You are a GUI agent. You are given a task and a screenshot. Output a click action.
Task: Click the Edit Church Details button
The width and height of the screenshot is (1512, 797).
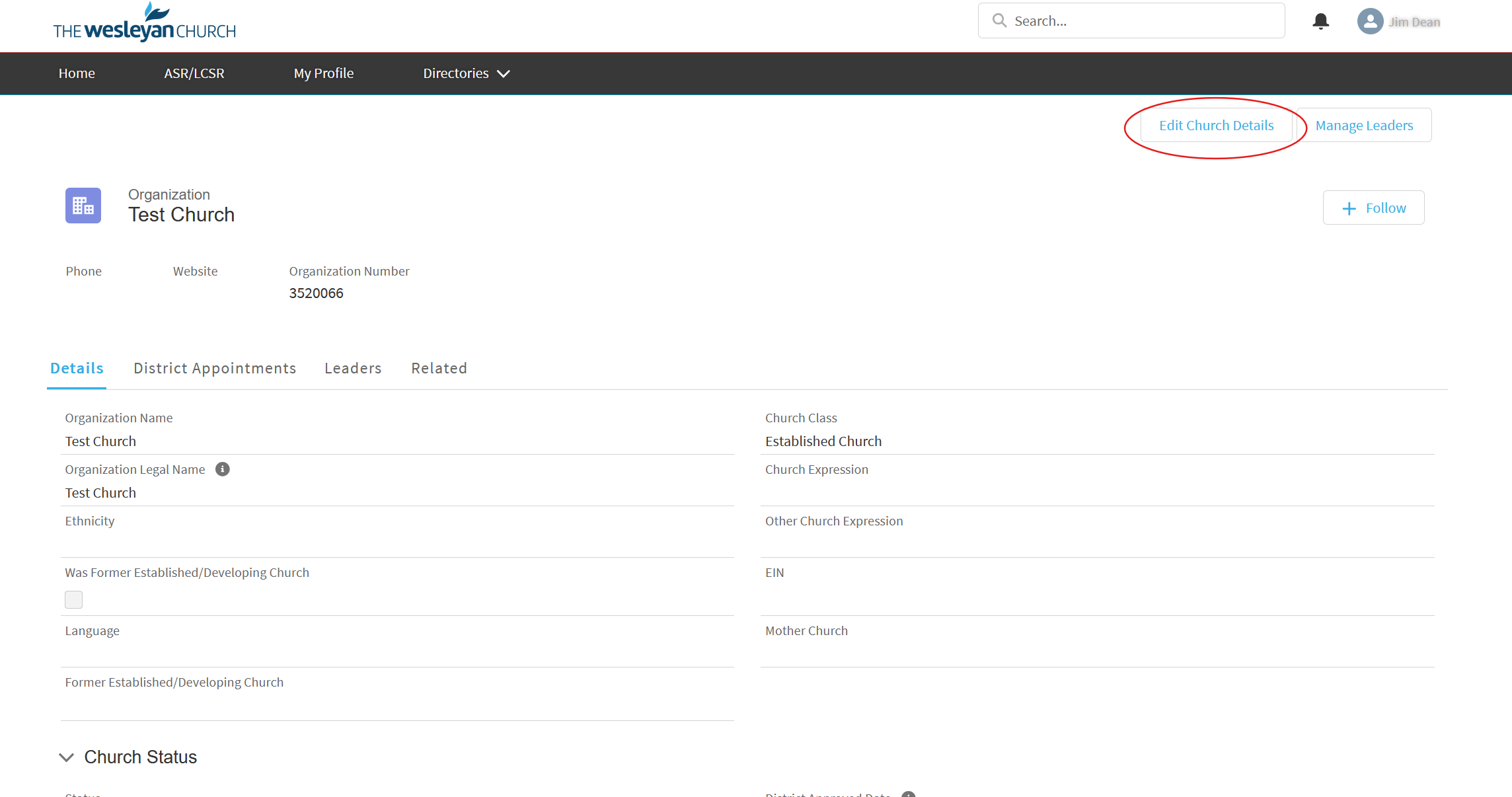[1216, 126]
